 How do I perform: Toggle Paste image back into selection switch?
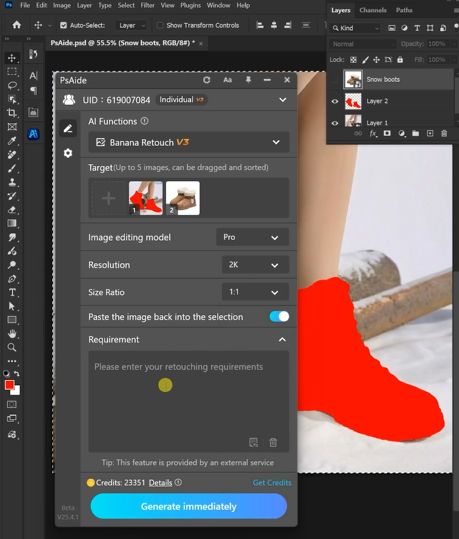pyautogui.click(x=279, y=317)
